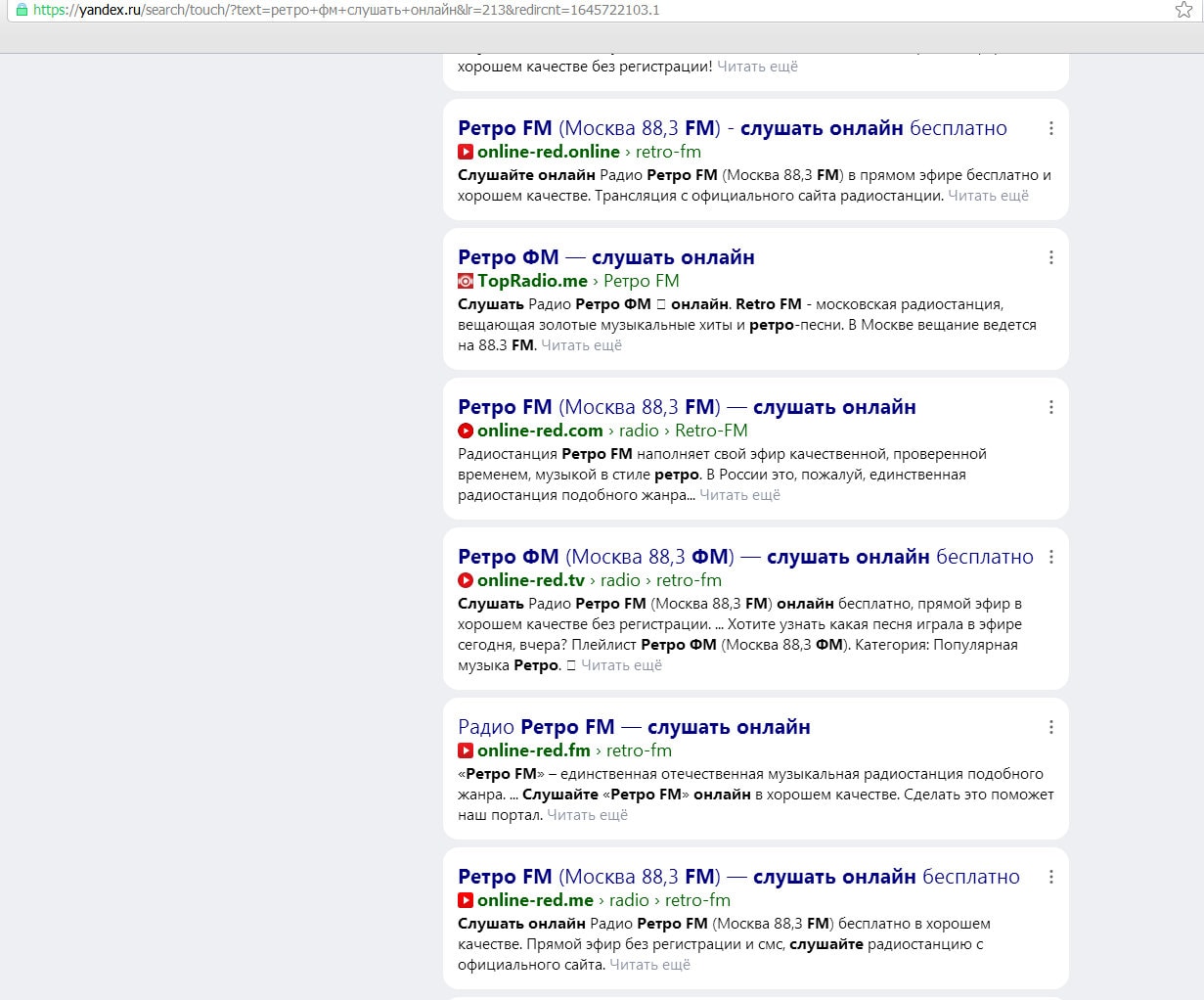
Task: Click 'radio' breadcrumb next to online-red.me
Action: [629, 900]
